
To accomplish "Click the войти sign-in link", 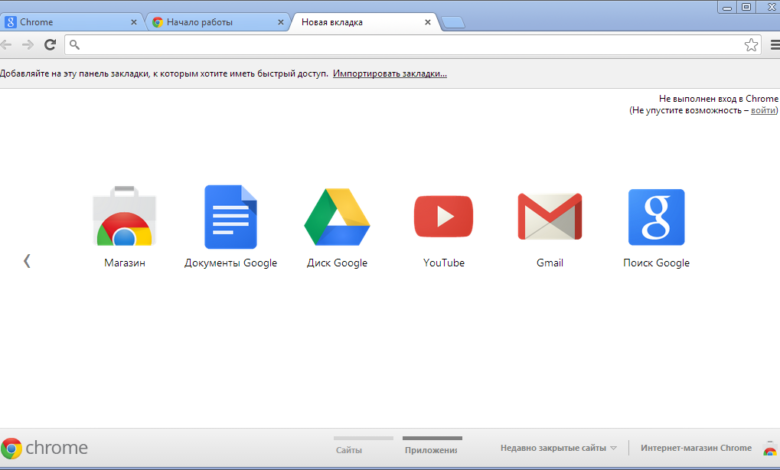I will click(762, 110).
